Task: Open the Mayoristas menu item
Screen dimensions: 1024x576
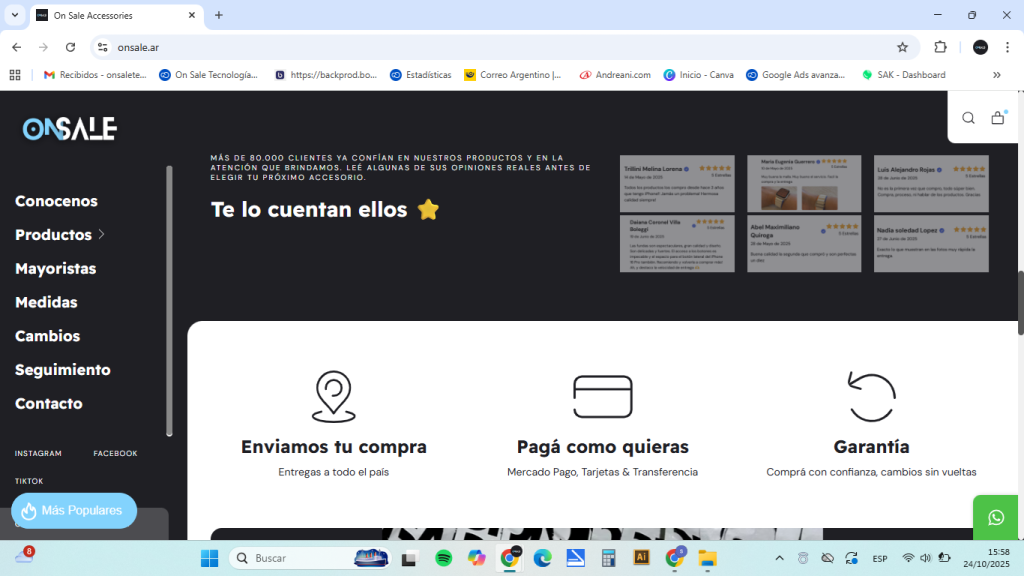Action: point(55,268)
